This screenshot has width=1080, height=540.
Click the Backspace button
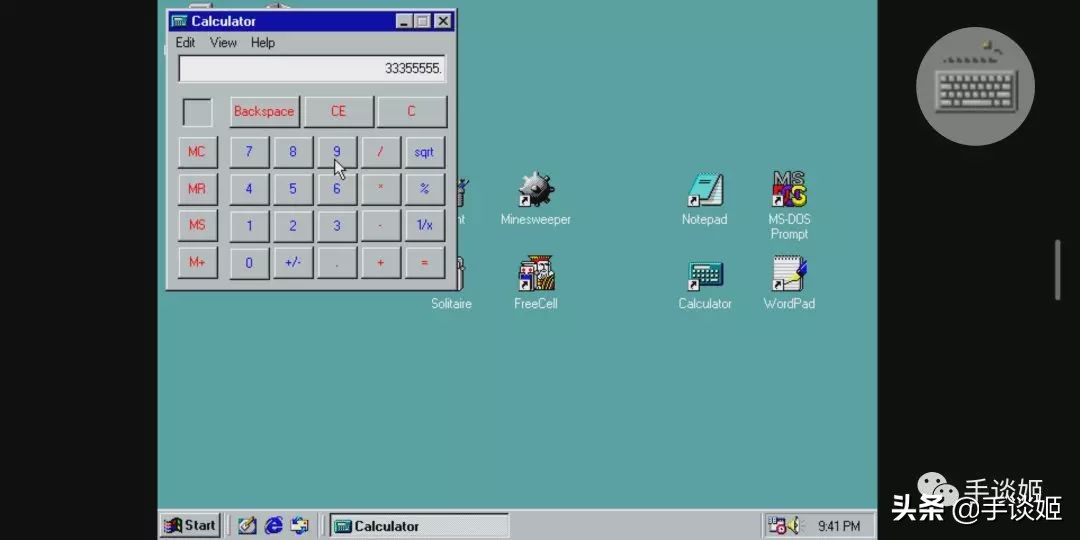[x=264, y=112]
